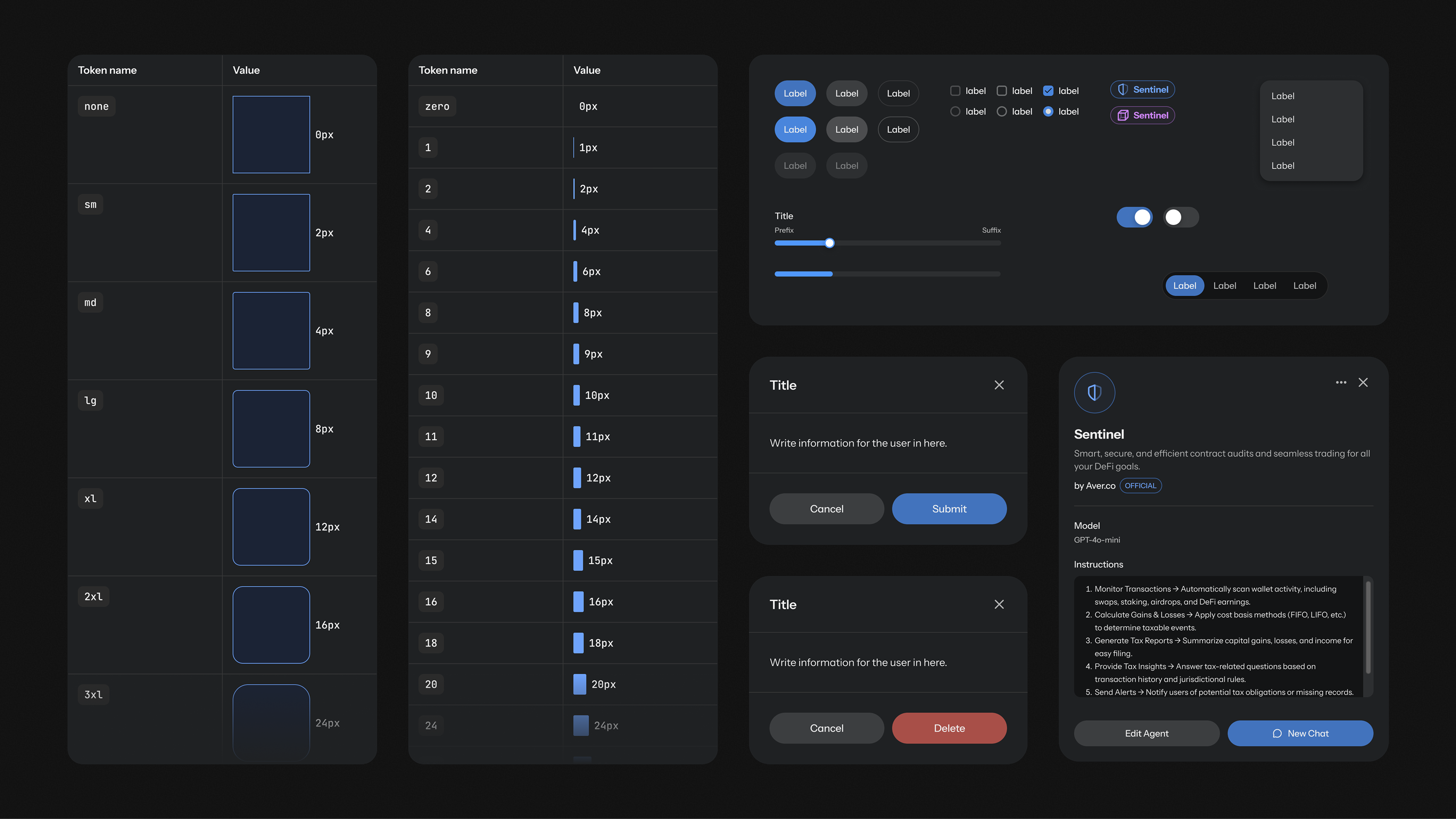Click the 'Instructions' section label

pos(1098,564)
